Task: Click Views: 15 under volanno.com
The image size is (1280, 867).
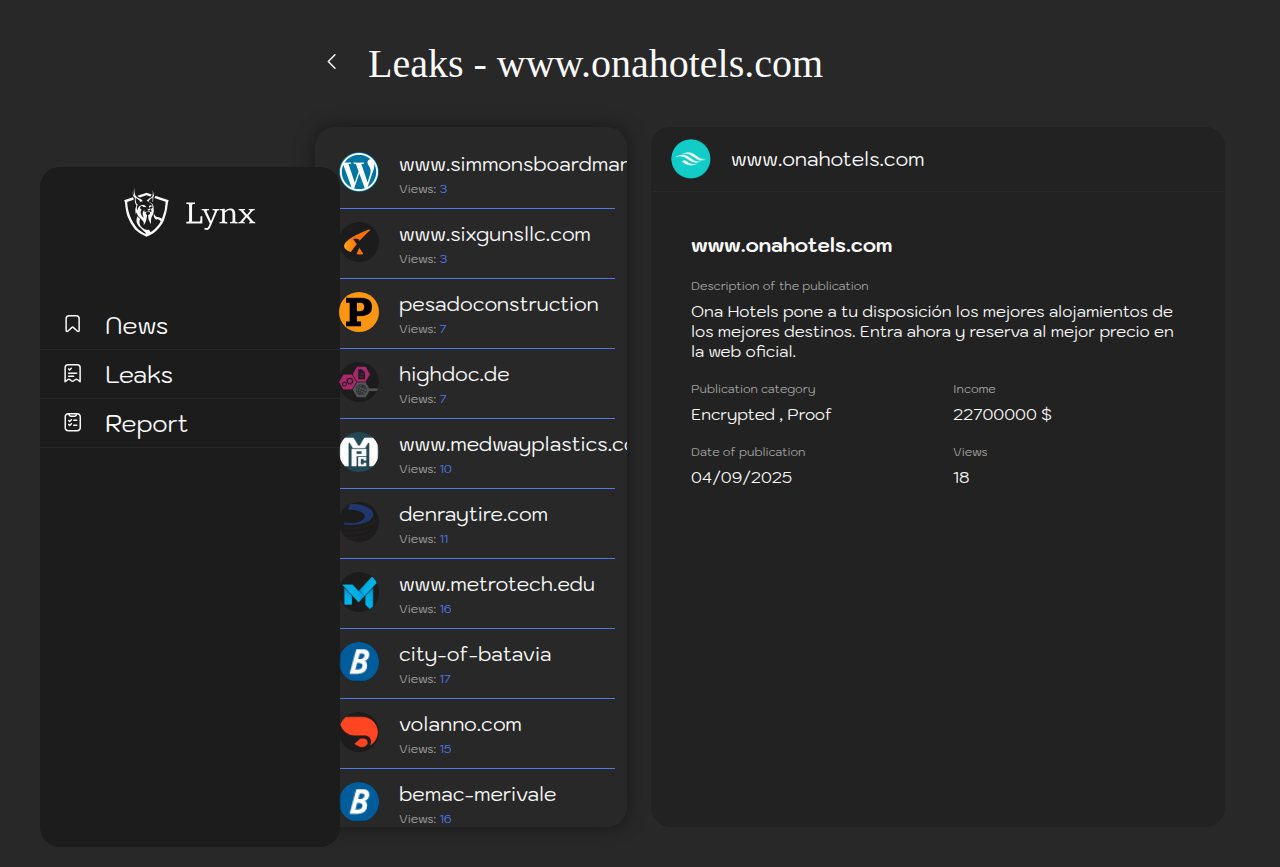Action: [425, 749]
